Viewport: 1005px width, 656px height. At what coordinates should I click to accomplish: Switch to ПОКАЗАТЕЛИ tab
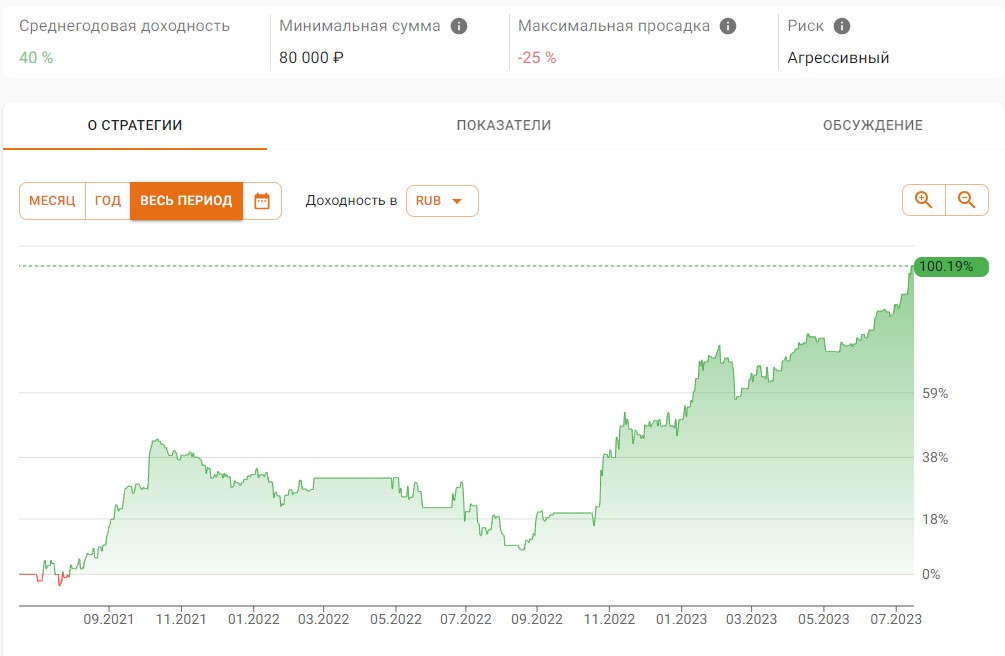click(x=504, y=126)
